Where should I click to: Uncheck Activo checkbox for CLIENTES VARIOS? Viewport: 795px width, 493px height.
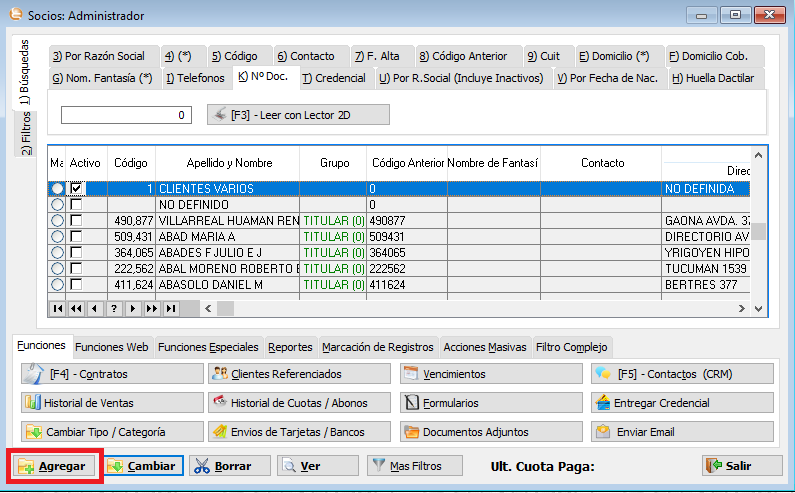(76, 188)
